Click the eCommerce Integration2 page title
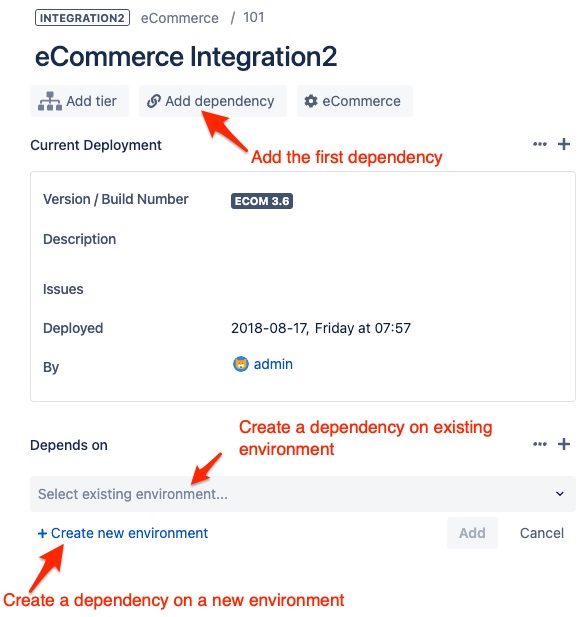Screen dimensions: 584x617 (186, 56)
